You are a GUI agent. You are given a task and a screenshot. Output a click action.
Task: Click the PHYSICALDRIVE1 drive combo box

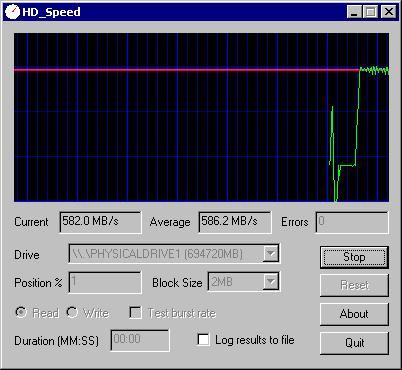(x=174, y=254)
